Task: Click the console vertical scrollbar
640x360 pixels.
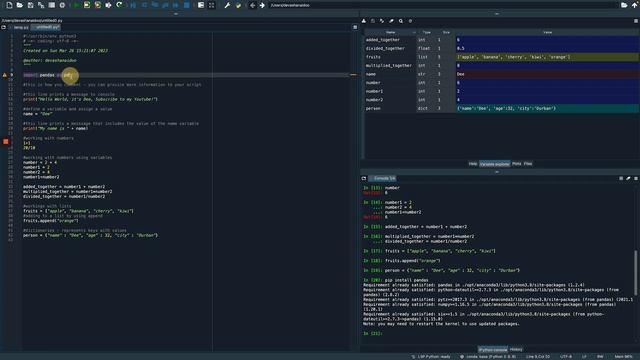Action: click(635, 273)
